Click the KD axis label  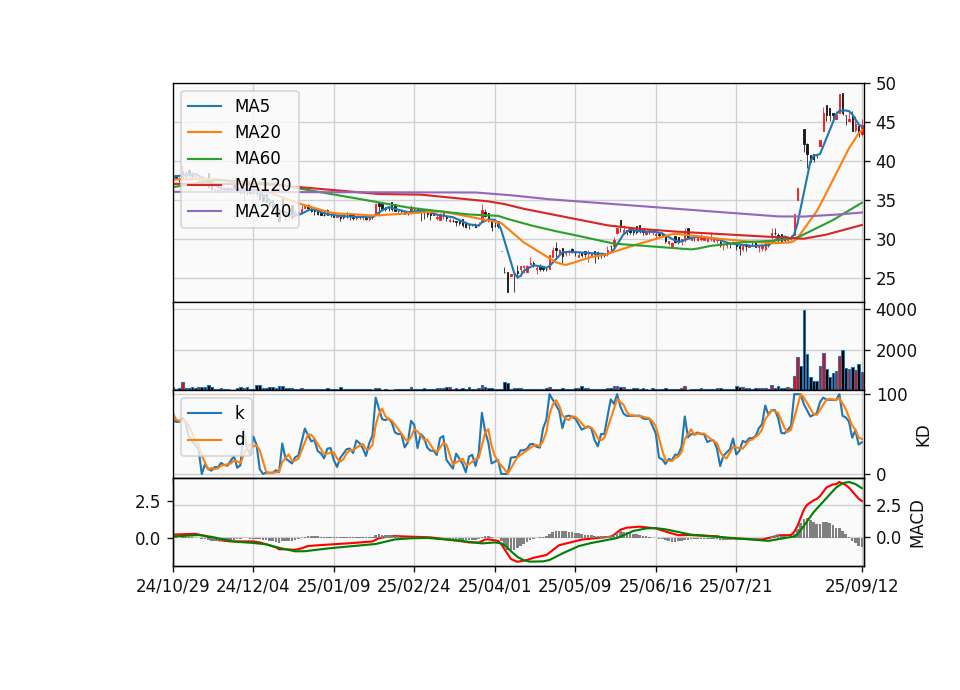pos(923,437)
